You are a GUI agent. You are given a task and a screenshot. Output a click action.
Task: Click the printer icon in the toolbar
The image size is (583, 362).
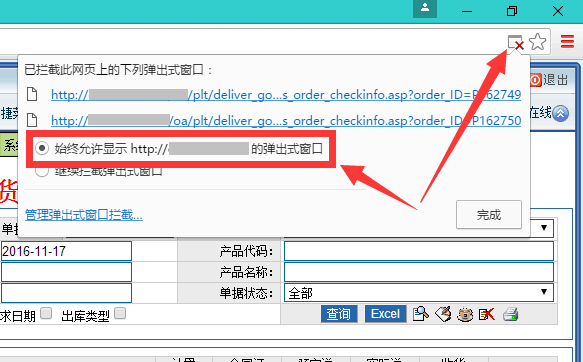click(x=510, y=314)
